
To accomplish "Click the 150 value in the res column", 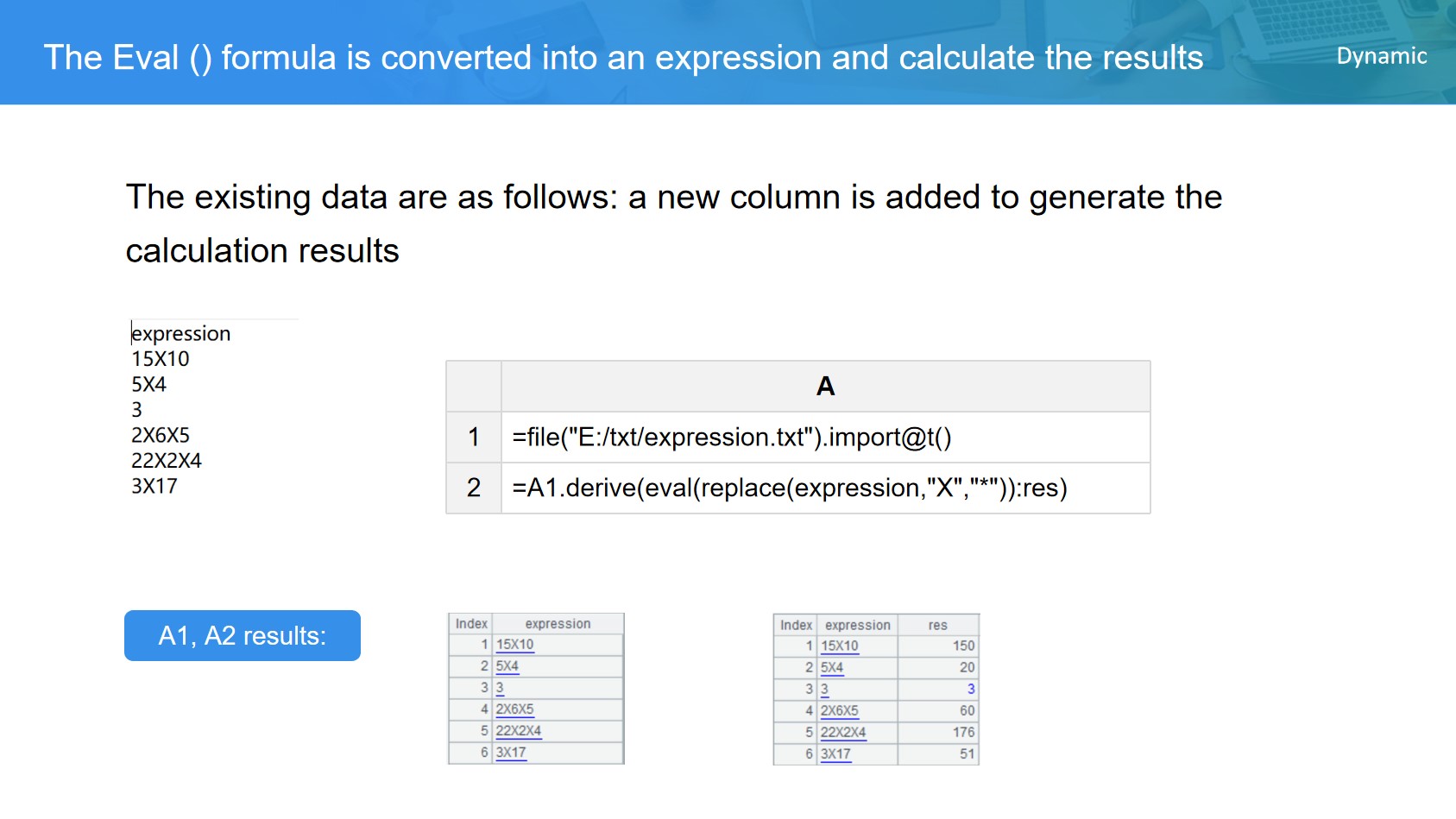I will pos(963,646).
